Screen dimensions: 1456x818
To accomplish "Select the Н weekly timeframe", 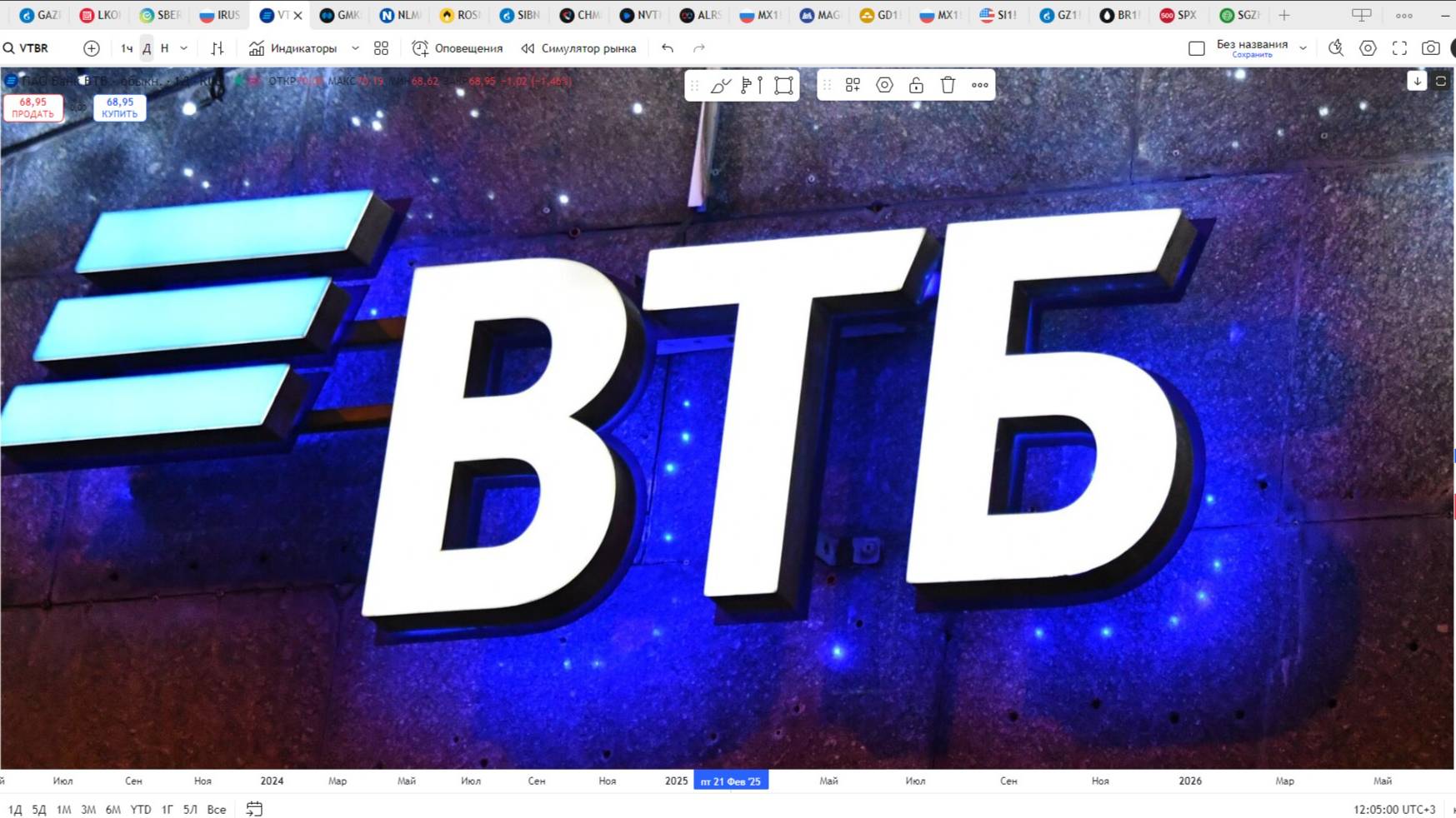I will click(165, 48).
